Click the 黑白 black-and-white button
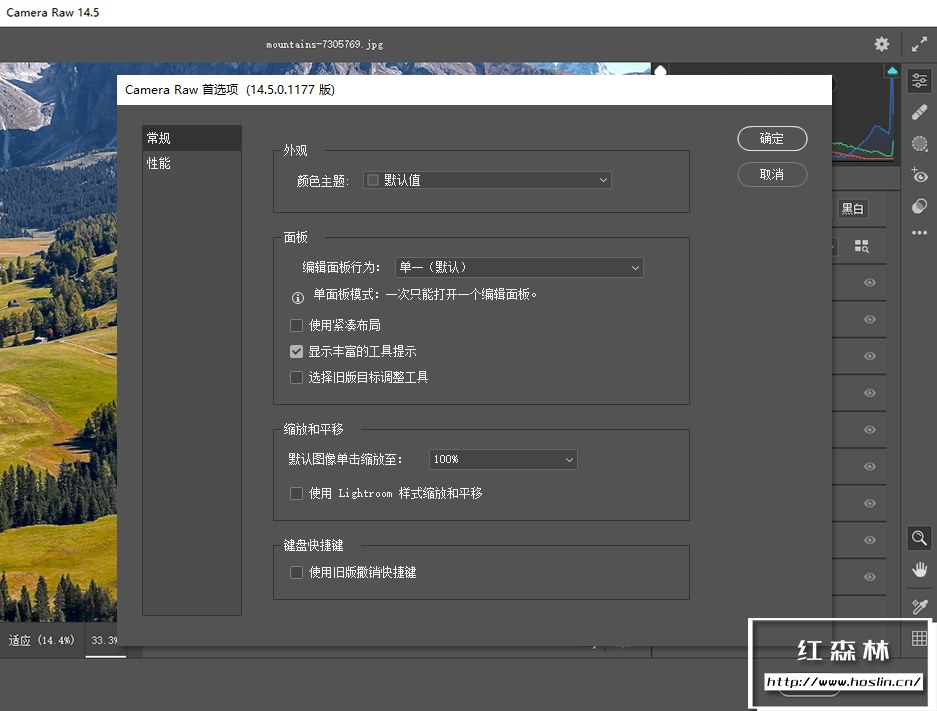The image size is (937, 711). tap(853, 209)
